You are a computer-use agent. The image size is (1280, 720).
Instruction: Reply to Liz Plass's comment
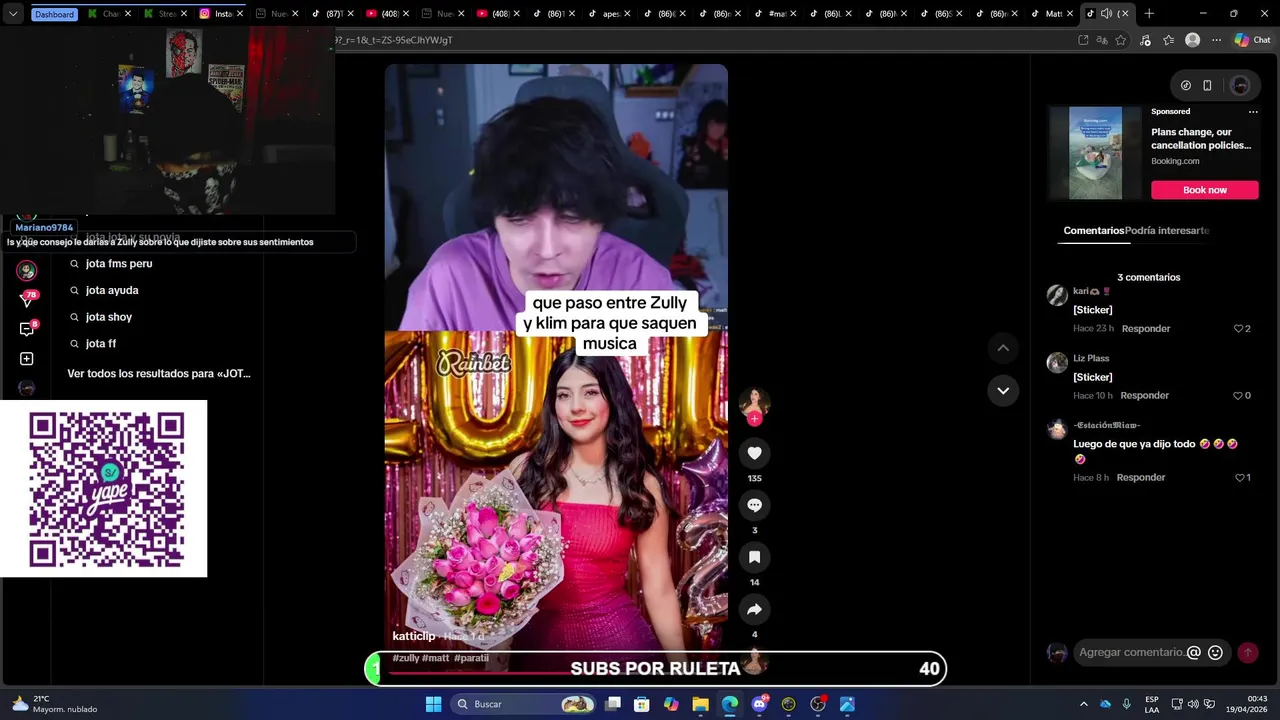coord(1145,396)
